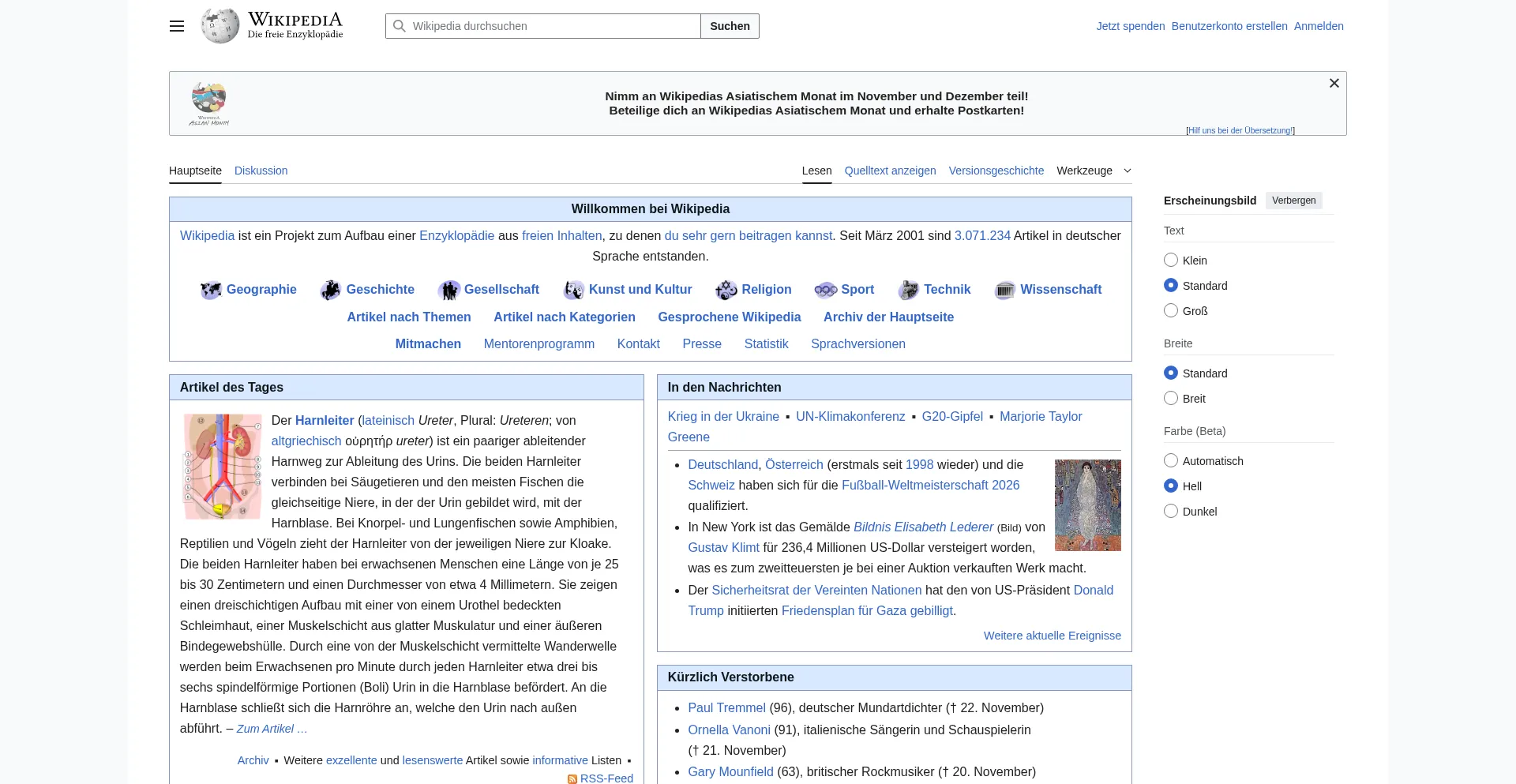Click the Geschichte portal icon
This screenshot has width=1516, height=784.
[330, 290]
